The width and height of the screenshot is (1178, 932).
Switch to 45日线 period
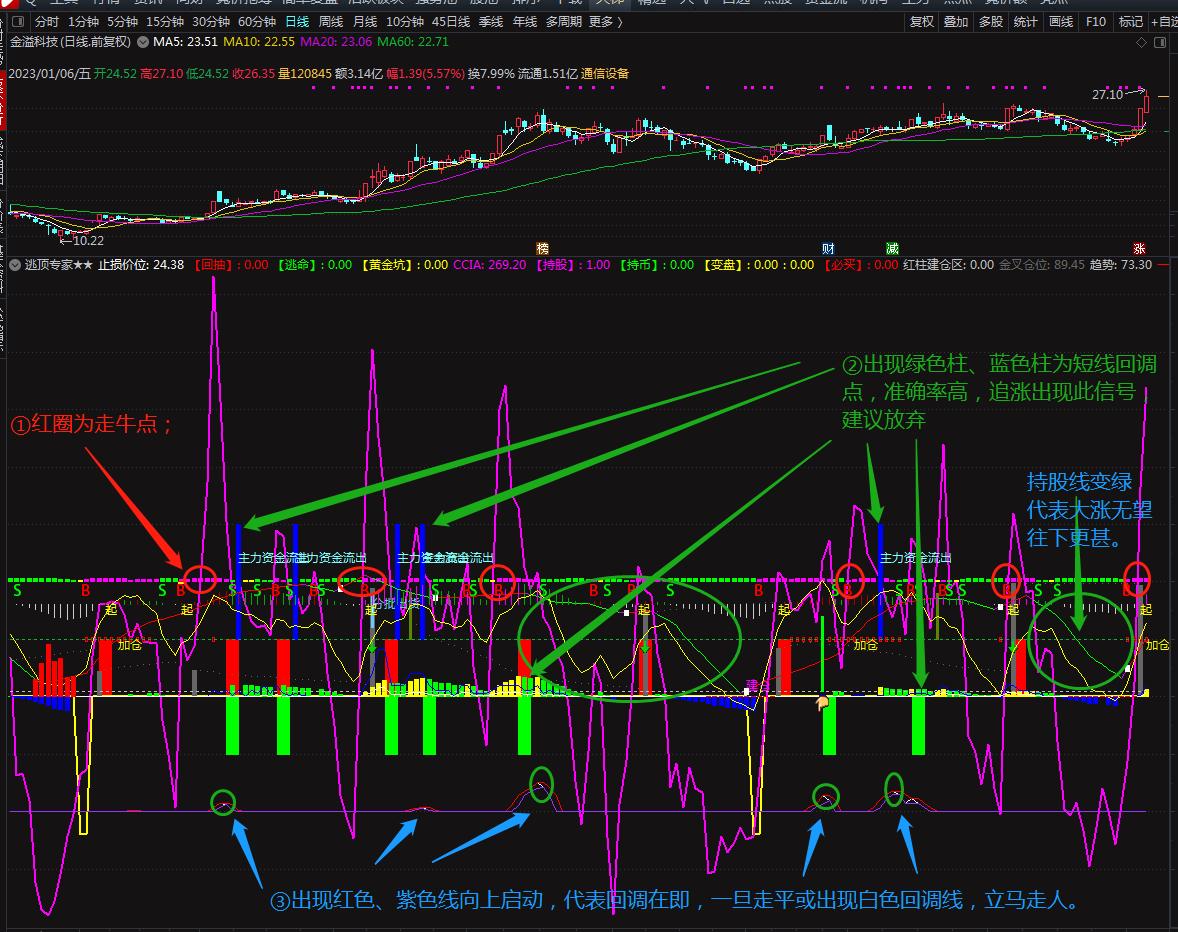[x=451, y=22]
